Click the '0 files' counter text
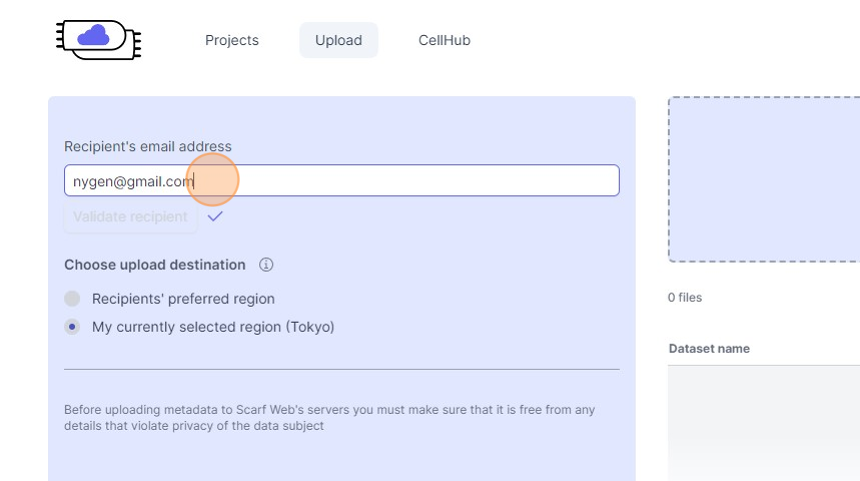The width and height of the screenshot is (860, 481). [685, 298]
